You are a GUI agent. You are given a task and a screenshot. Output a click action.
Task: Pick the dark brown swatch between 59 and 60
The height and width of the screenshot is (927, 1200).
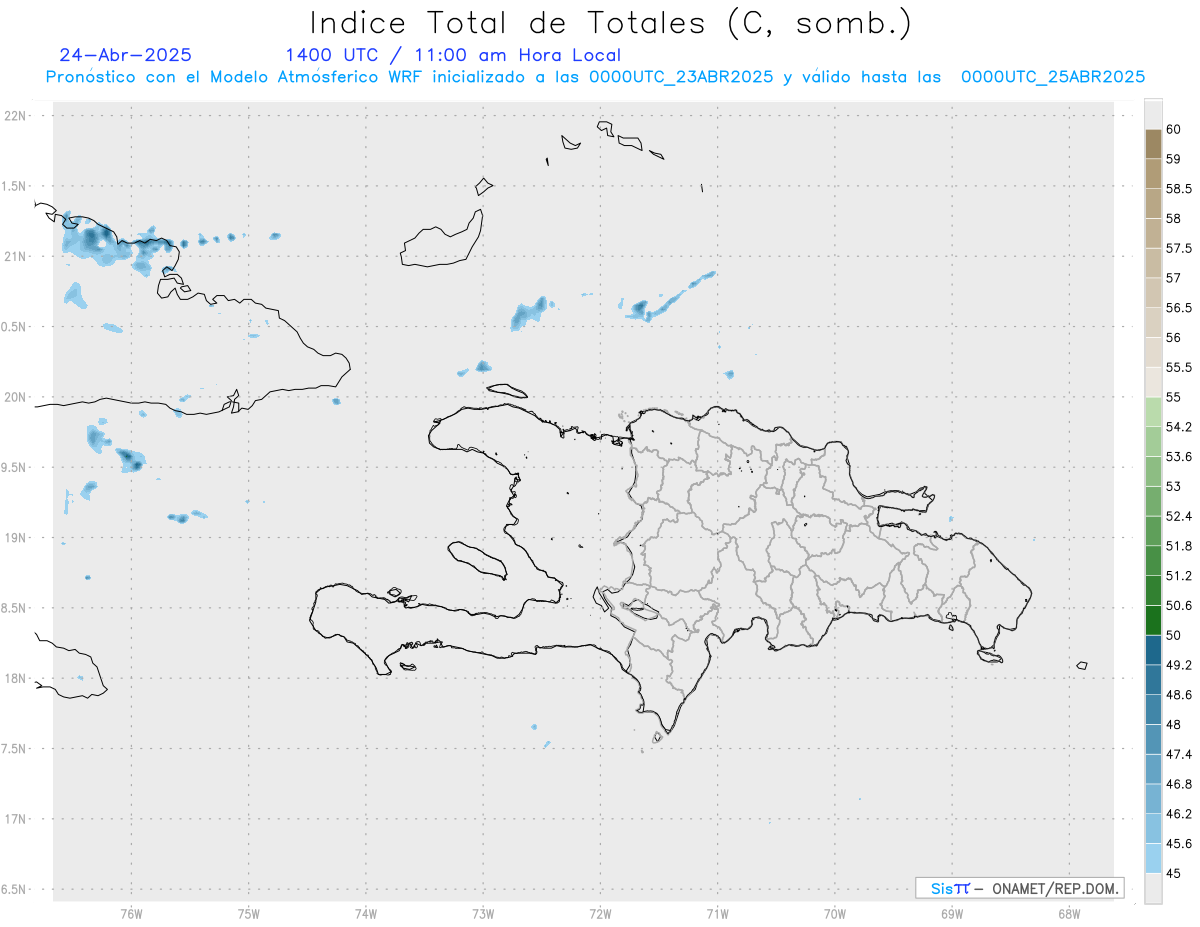pos(1153,144)
